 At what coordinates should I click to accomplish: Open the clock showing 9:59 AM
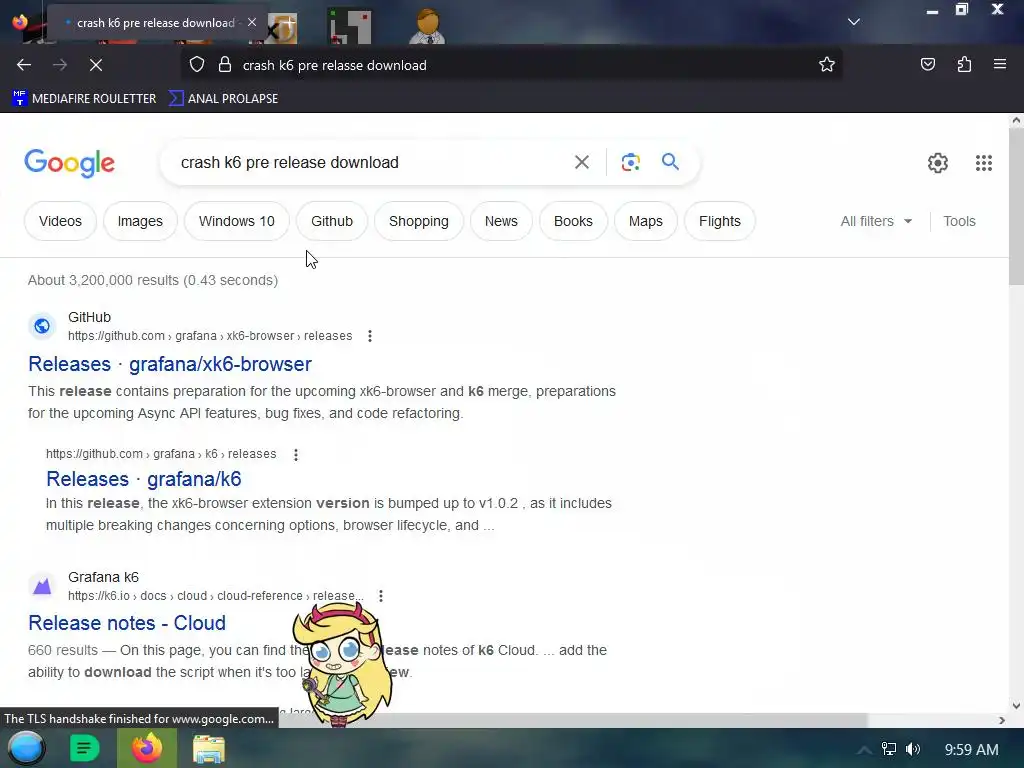pos(971,750)
